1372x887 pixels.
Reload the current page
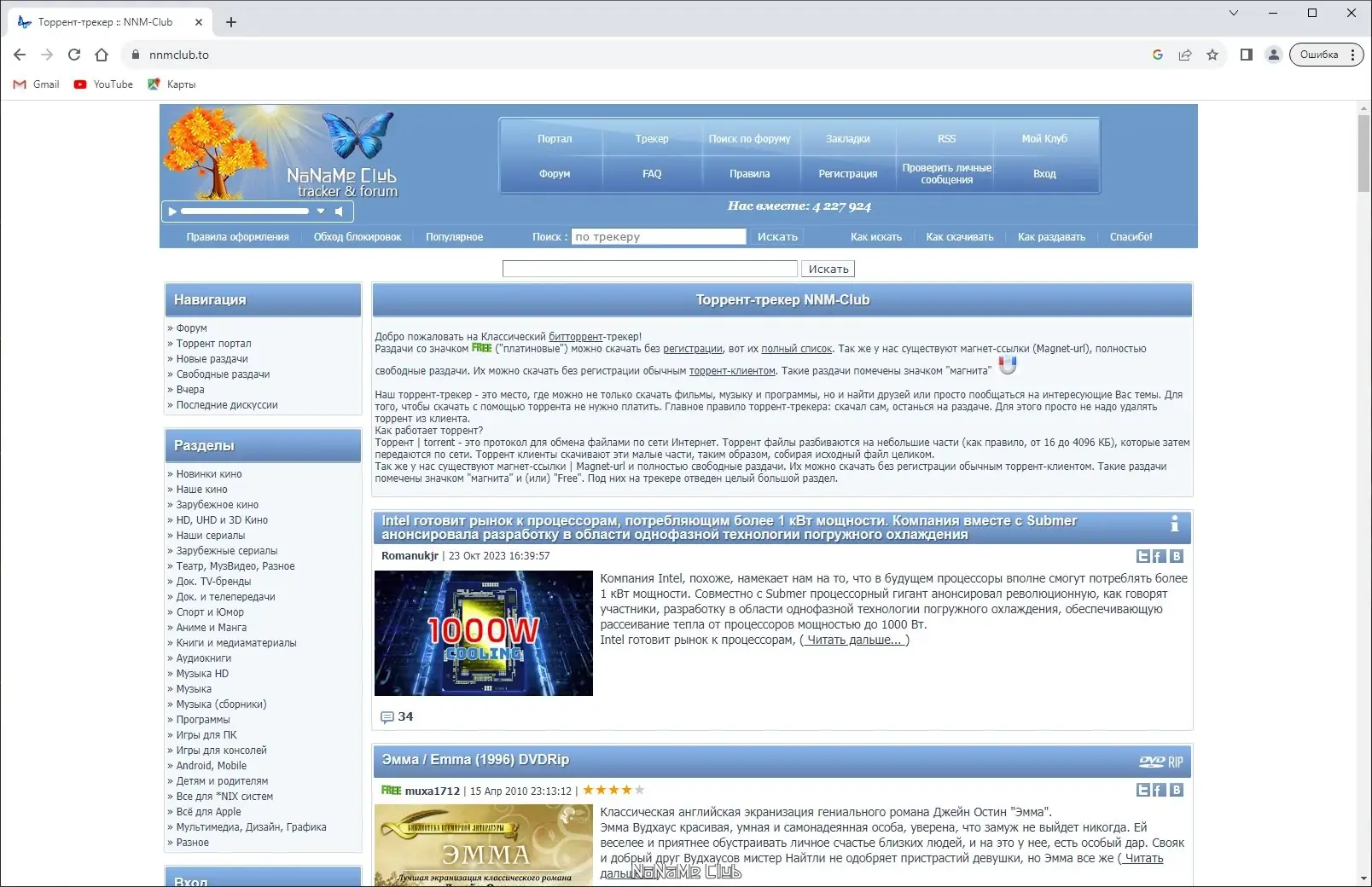pyautogui.click(x=74, y=55)
